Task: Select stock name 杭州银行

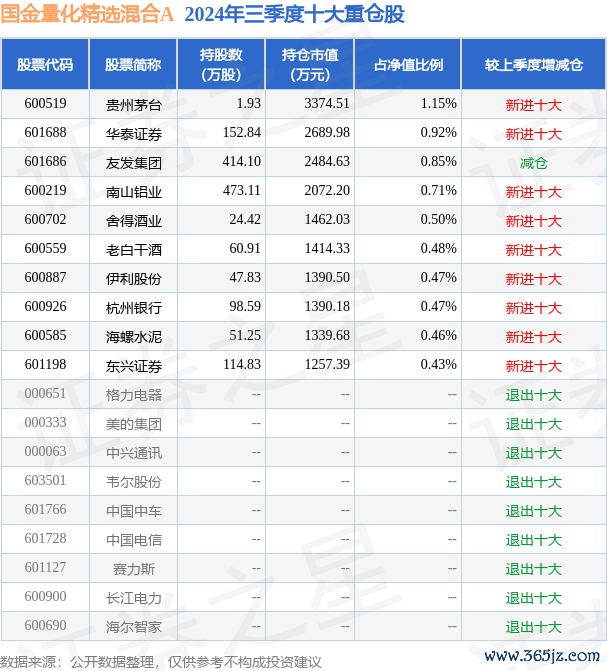Action: point(134,308)
